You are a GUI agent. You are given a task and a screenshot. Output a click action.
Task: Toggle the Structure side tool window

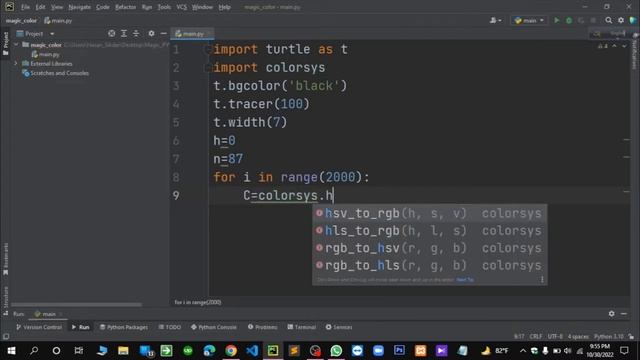(6, 300)
